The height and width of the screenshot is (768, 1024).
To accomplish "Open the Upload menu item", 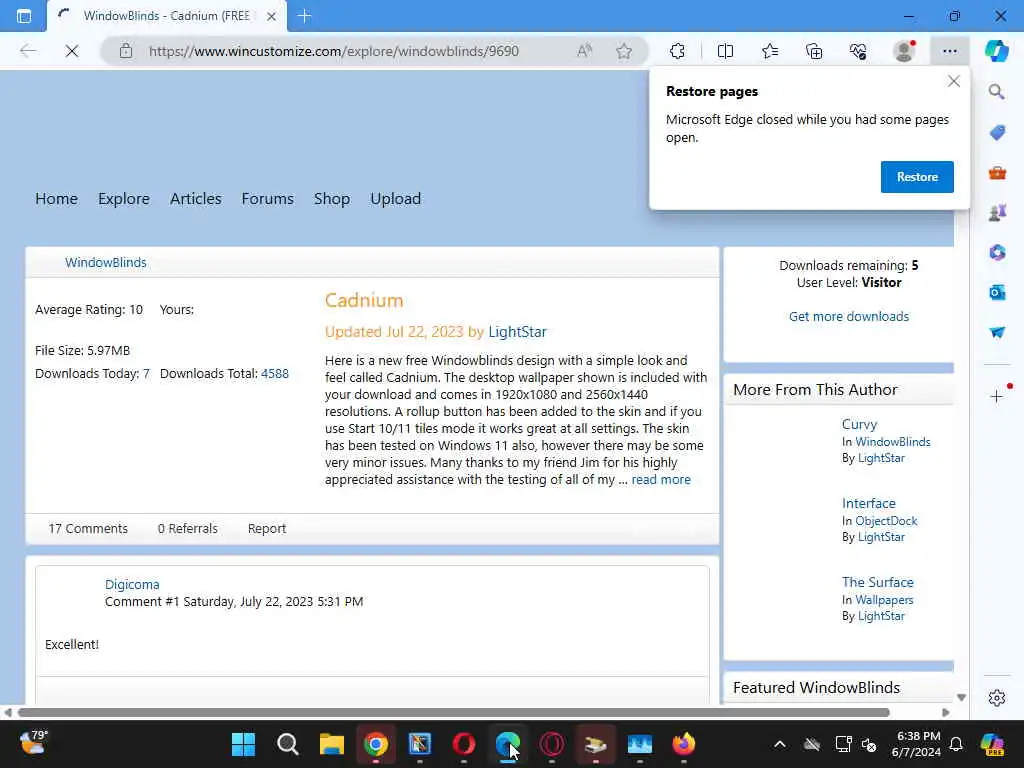I will [x=395, y=199].
